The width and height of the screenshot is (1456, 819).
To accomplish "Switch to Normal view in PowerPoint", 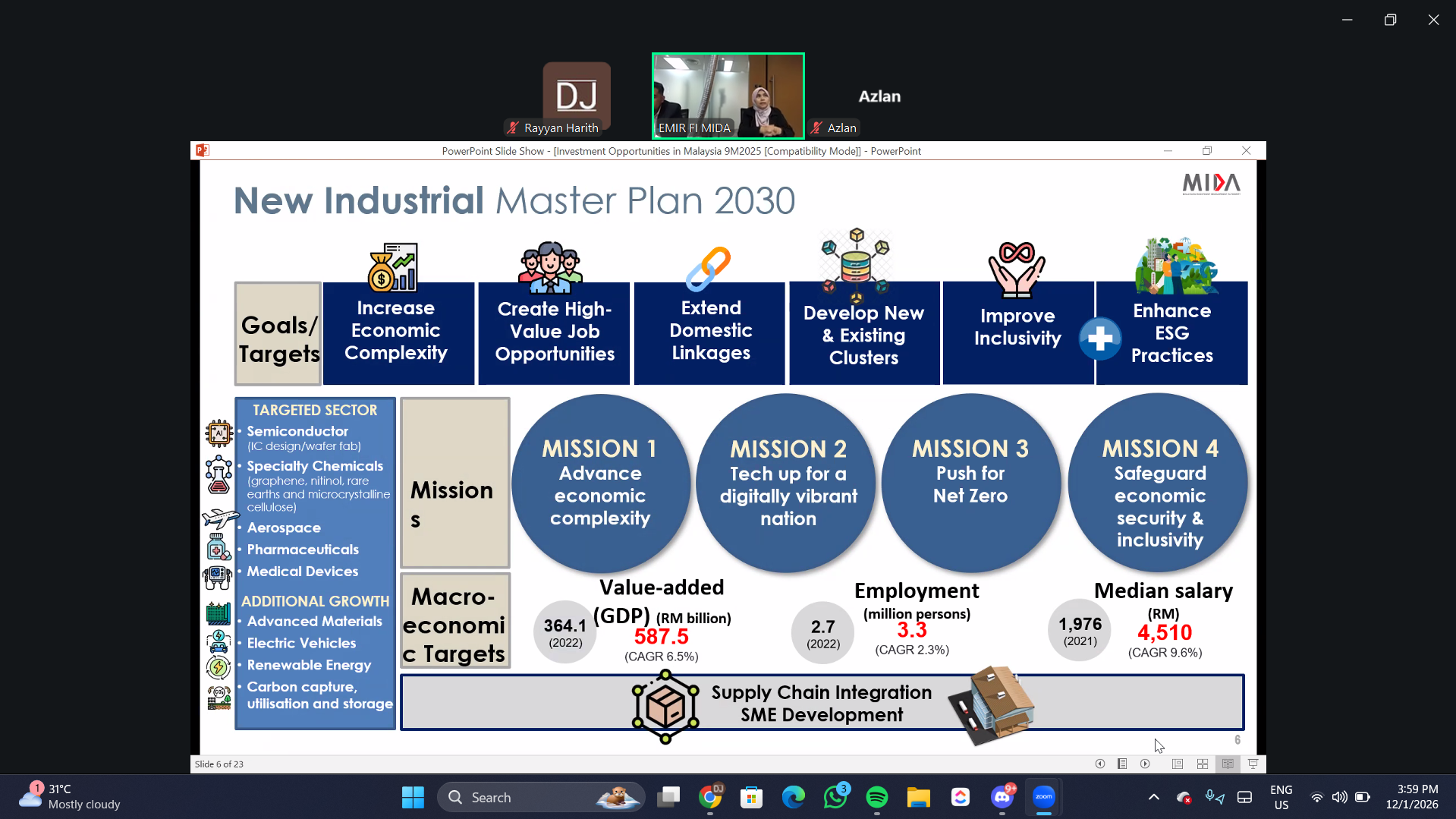I will (x=1177, y=764).
